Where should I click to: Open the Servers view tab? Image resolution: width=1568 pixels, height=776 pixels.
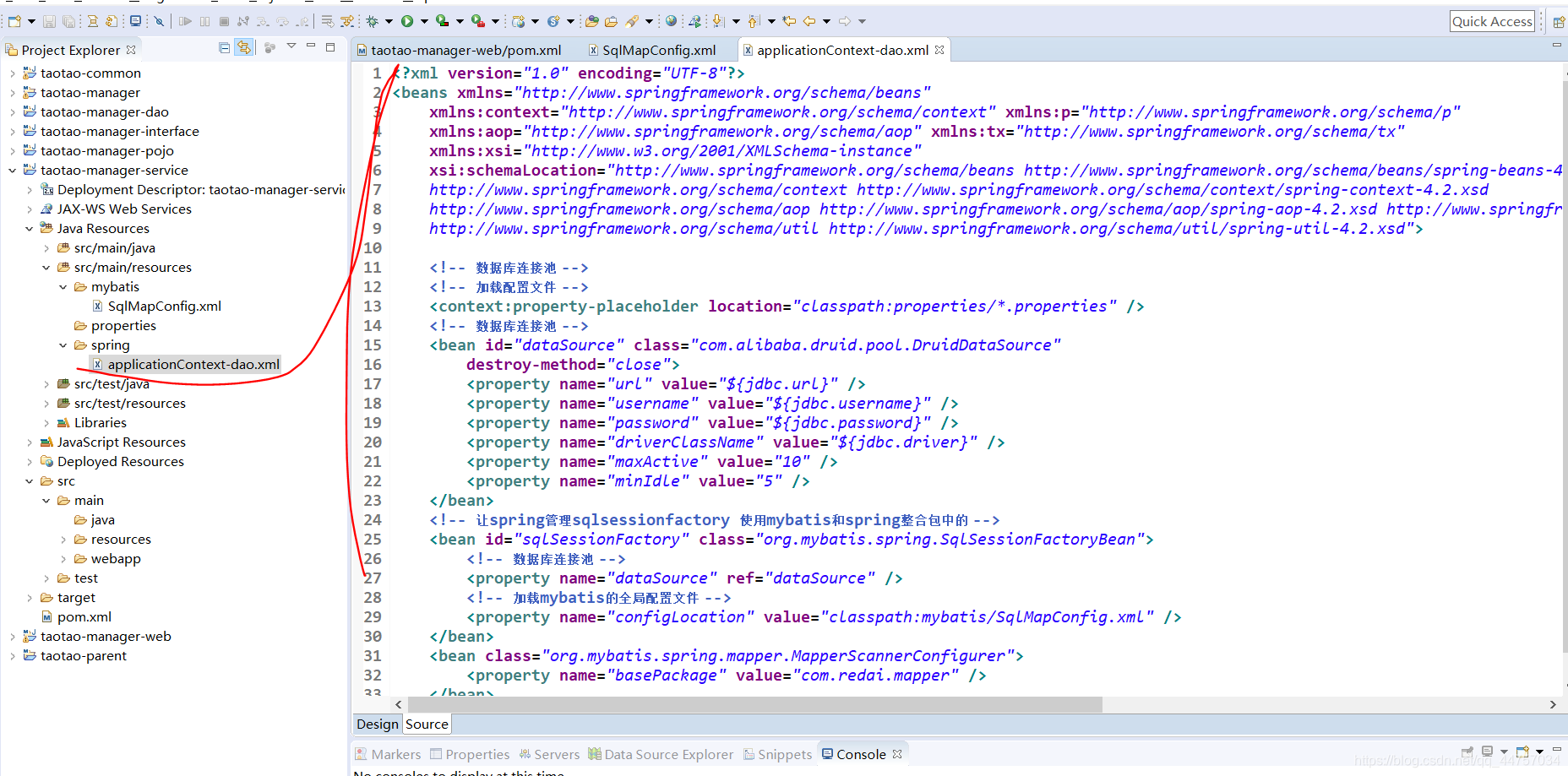(549, 754)
